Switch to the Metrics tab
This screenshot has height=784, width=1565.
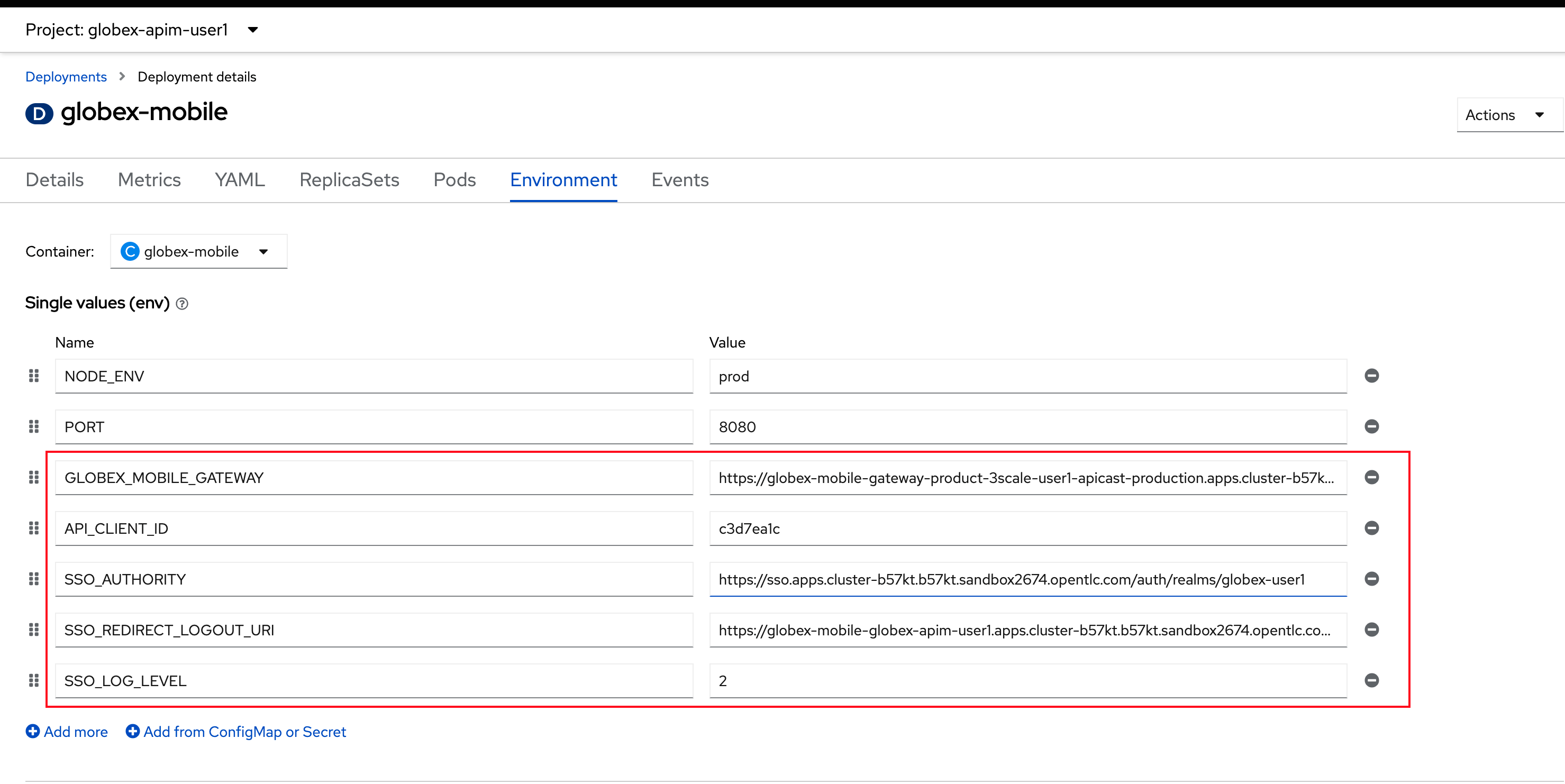click(x=149, y=180)
